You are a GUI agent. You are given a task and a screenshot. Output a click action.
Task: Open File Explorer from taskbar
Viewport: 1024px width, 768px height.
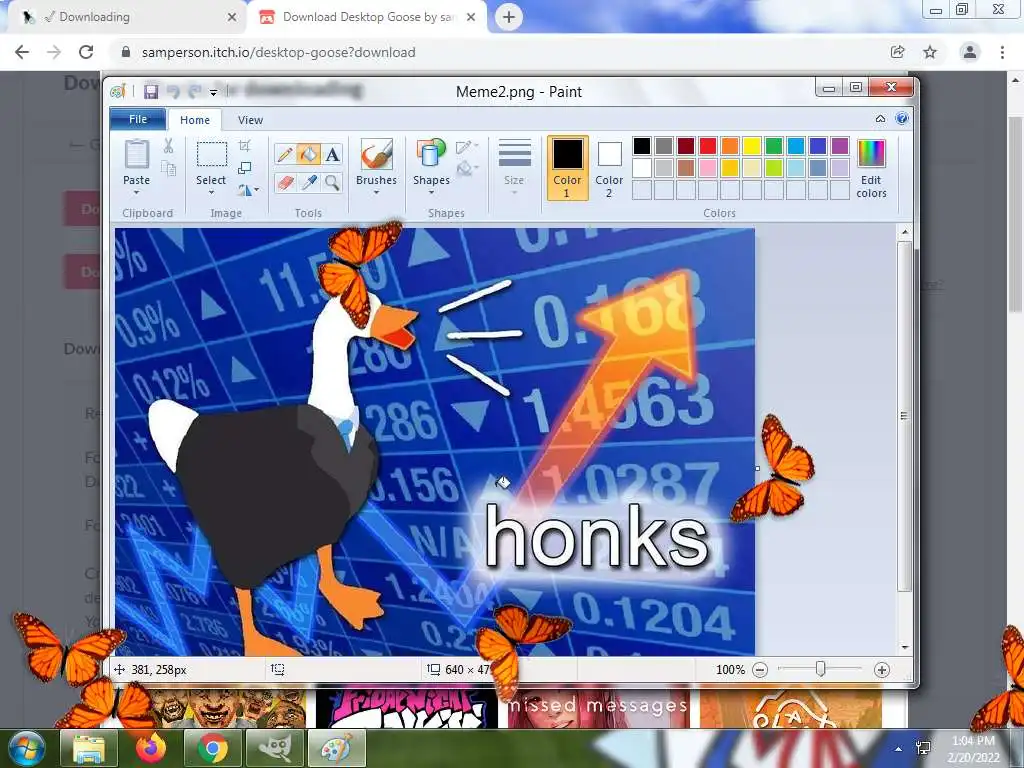(x=89, y=748)
